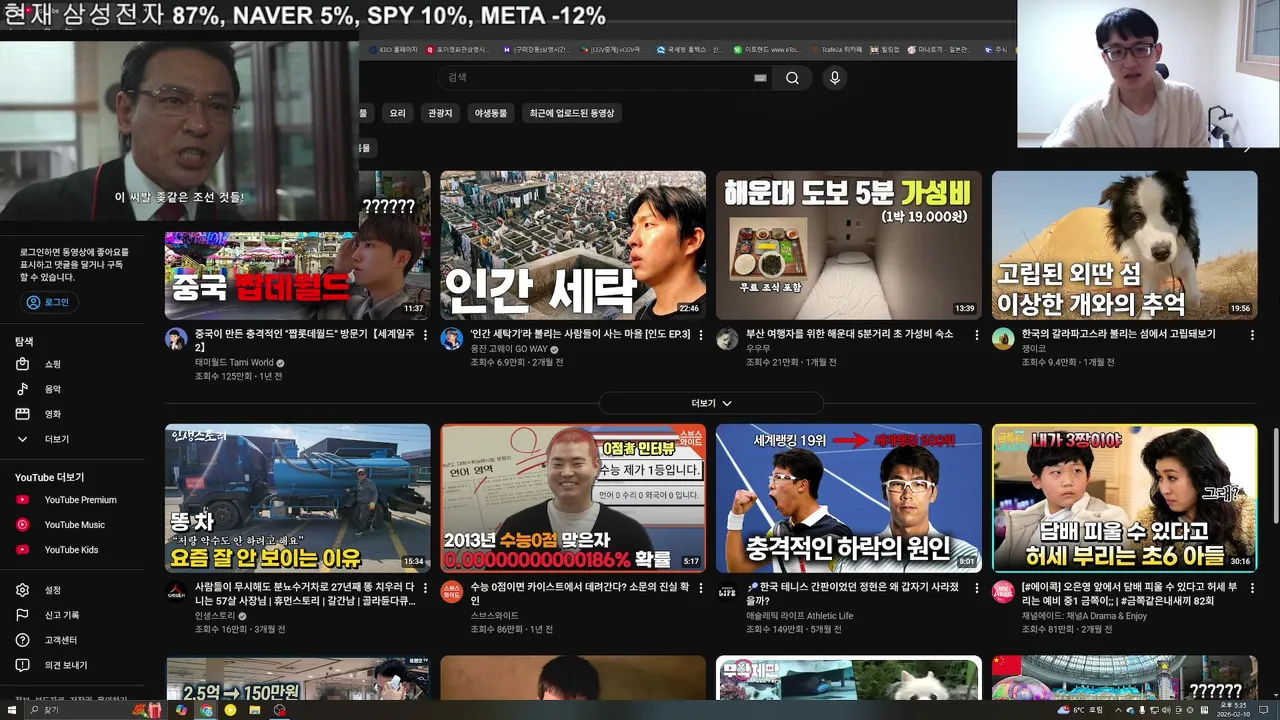Open more options for the 짭데월드 video
The image size is (1280, 720).
click(425, 335)
